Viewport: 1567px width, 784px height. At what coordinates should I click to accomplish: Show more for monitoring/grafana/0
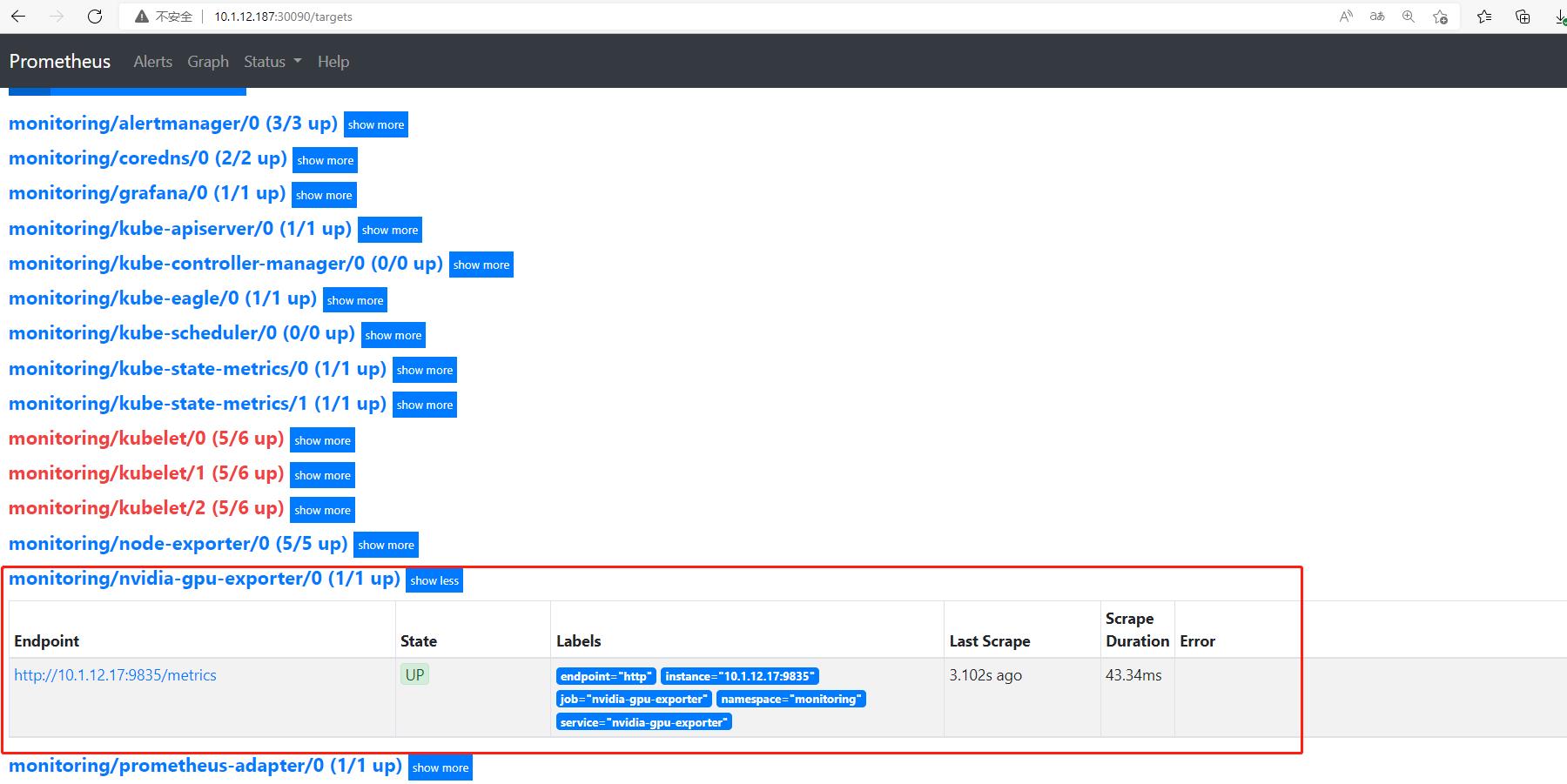tap(324, 195)
